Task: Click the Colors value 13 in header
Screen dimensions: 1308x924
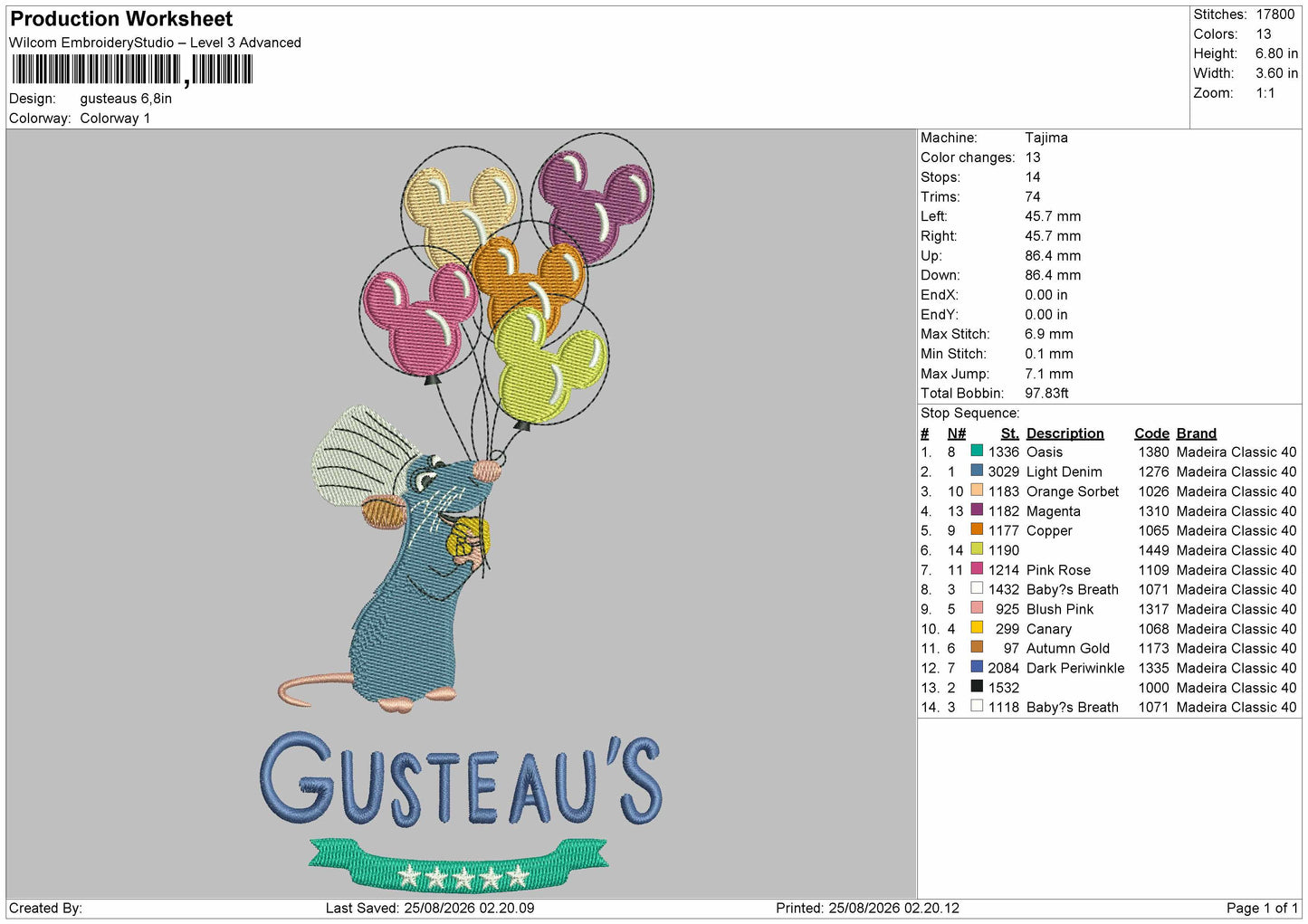Action: click(1264, 34)
